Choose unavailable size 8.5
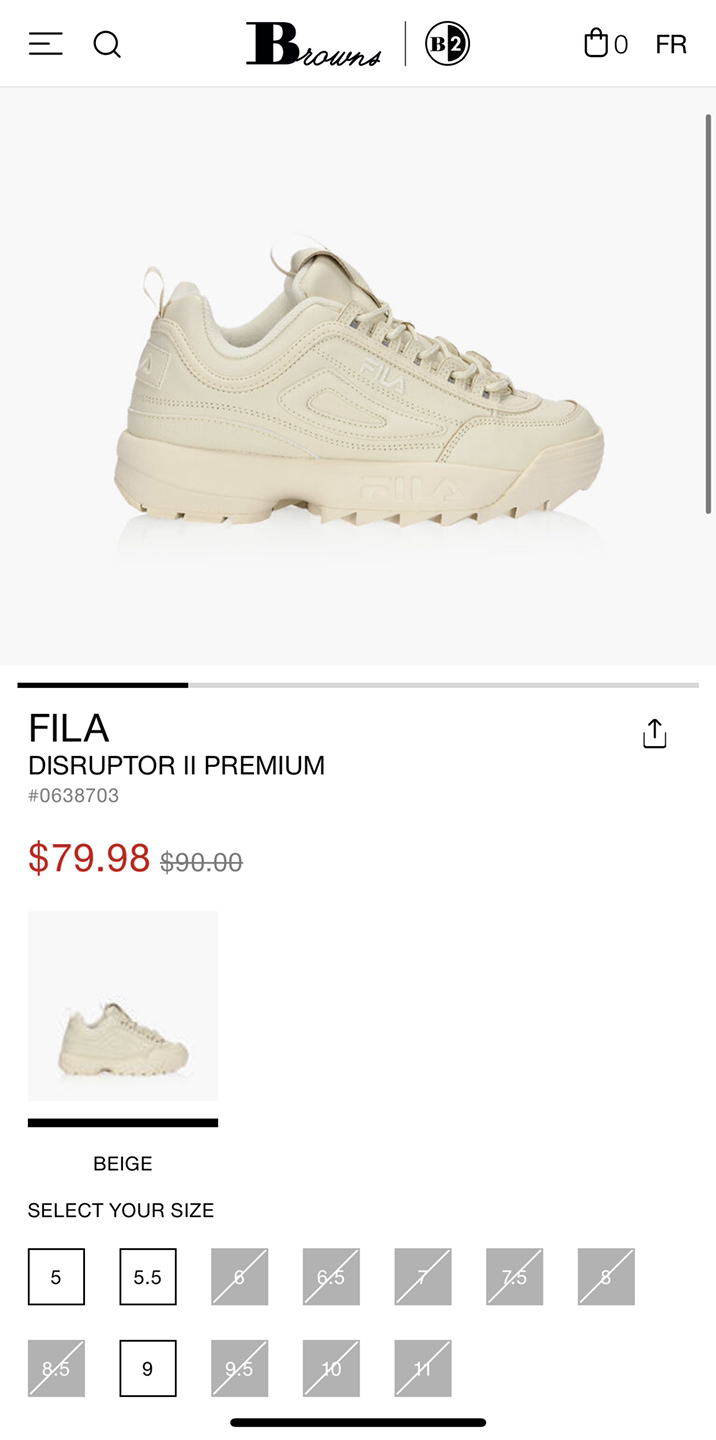 (x=56, y=1368)
